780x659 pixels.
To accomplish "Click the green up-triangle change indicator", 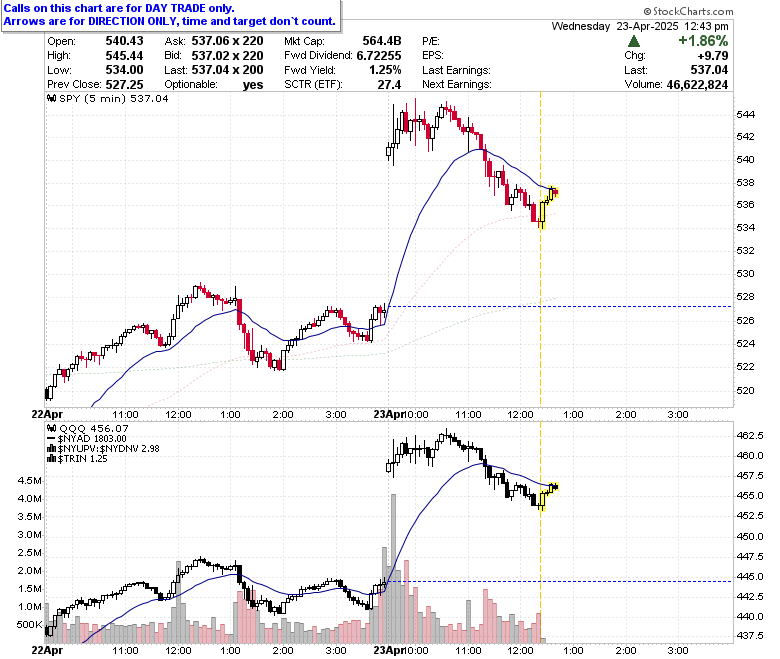I will coord(634,41).
